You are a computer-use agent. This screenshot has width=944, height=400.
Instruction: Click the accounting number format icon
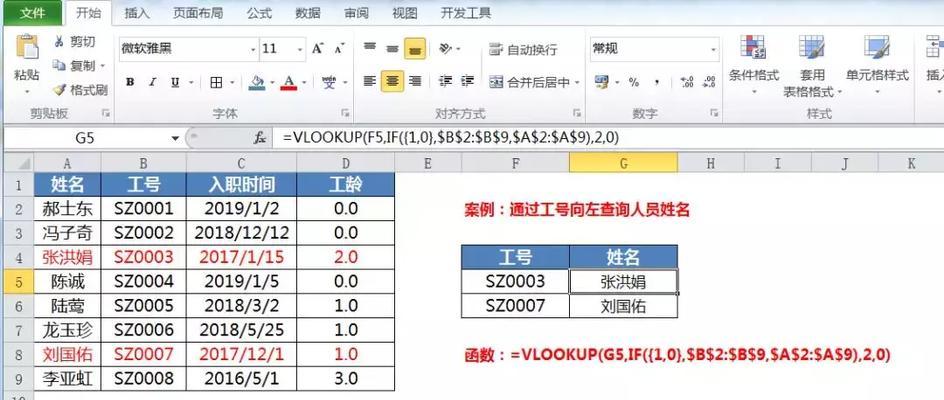pos(601,81)
